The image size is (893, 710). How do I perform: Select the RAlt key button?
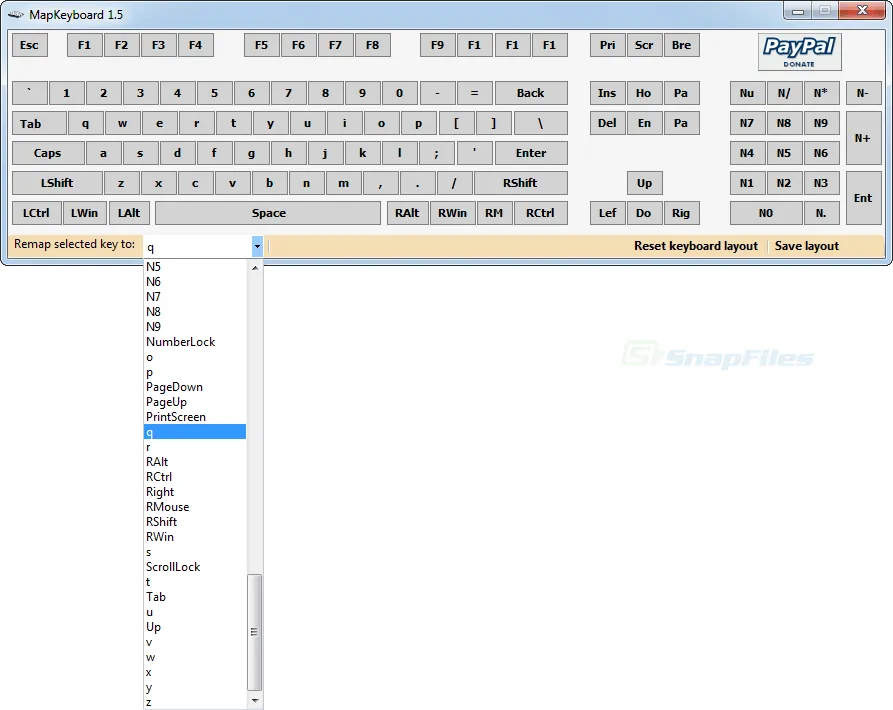click(407, 213)
